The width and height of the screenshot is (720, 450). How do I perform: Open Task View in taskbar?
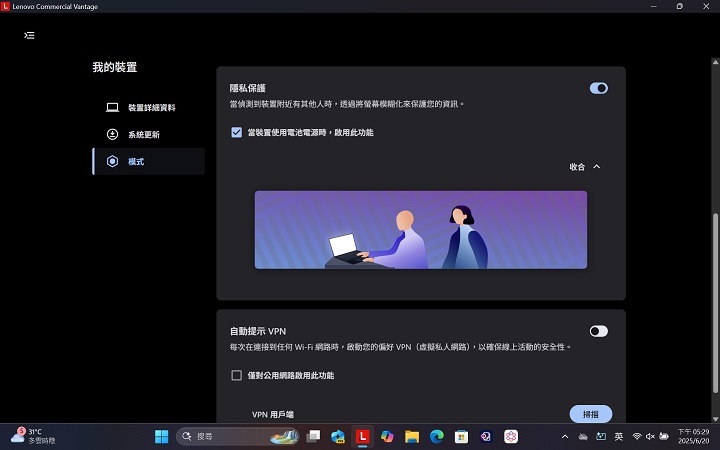tap(313, 436)
